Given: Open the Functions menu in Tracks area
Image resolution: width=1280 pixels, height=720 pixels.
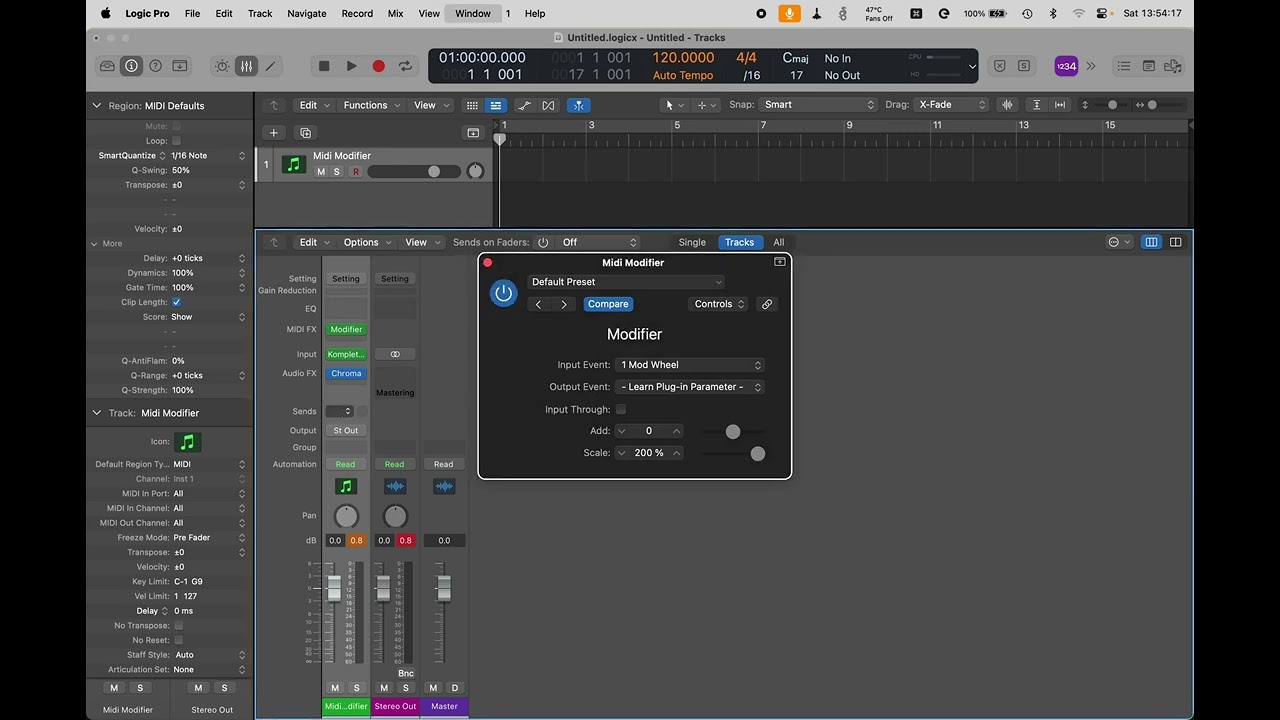Looking at the screenshot, I should tap(371, 105).
